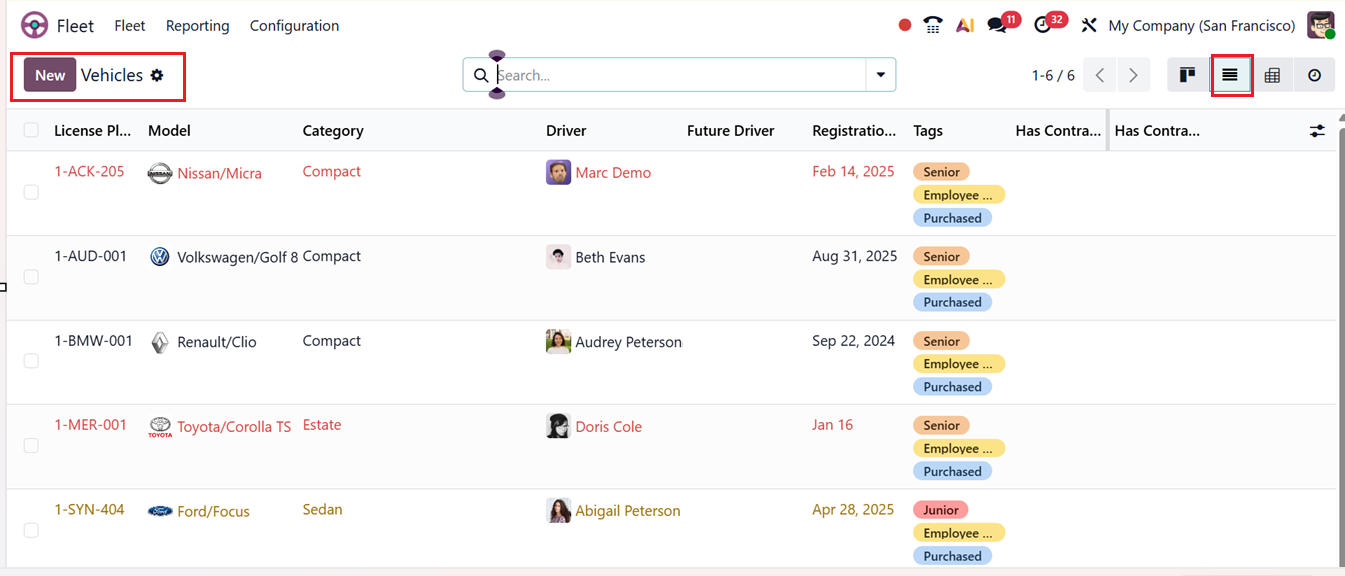Open the activities clock with 32 badge
This screenshot has height=576, width=1345.
click(x=1043, y=26)
